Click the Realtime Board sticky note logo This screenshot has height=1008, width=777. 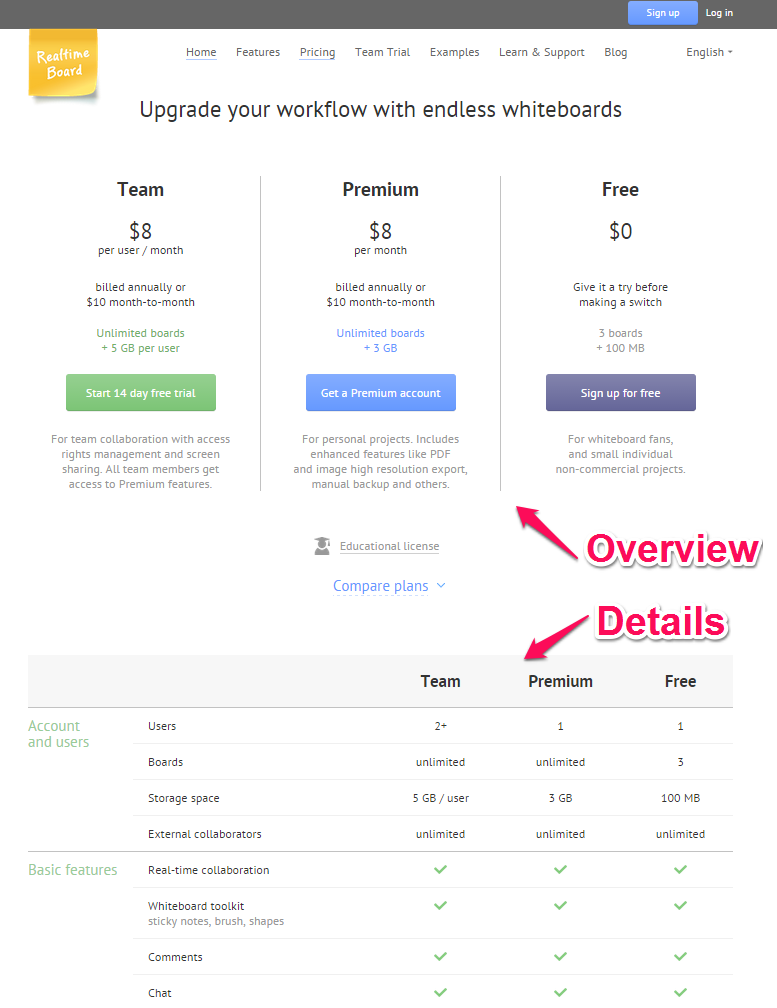coord(63,63)
